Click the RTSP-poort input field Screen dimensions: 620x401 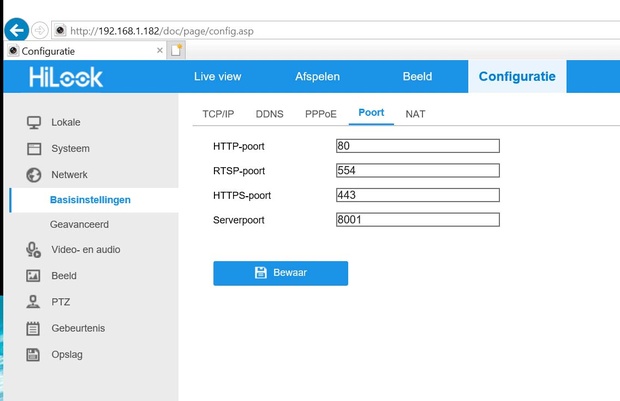pos(418,170)
